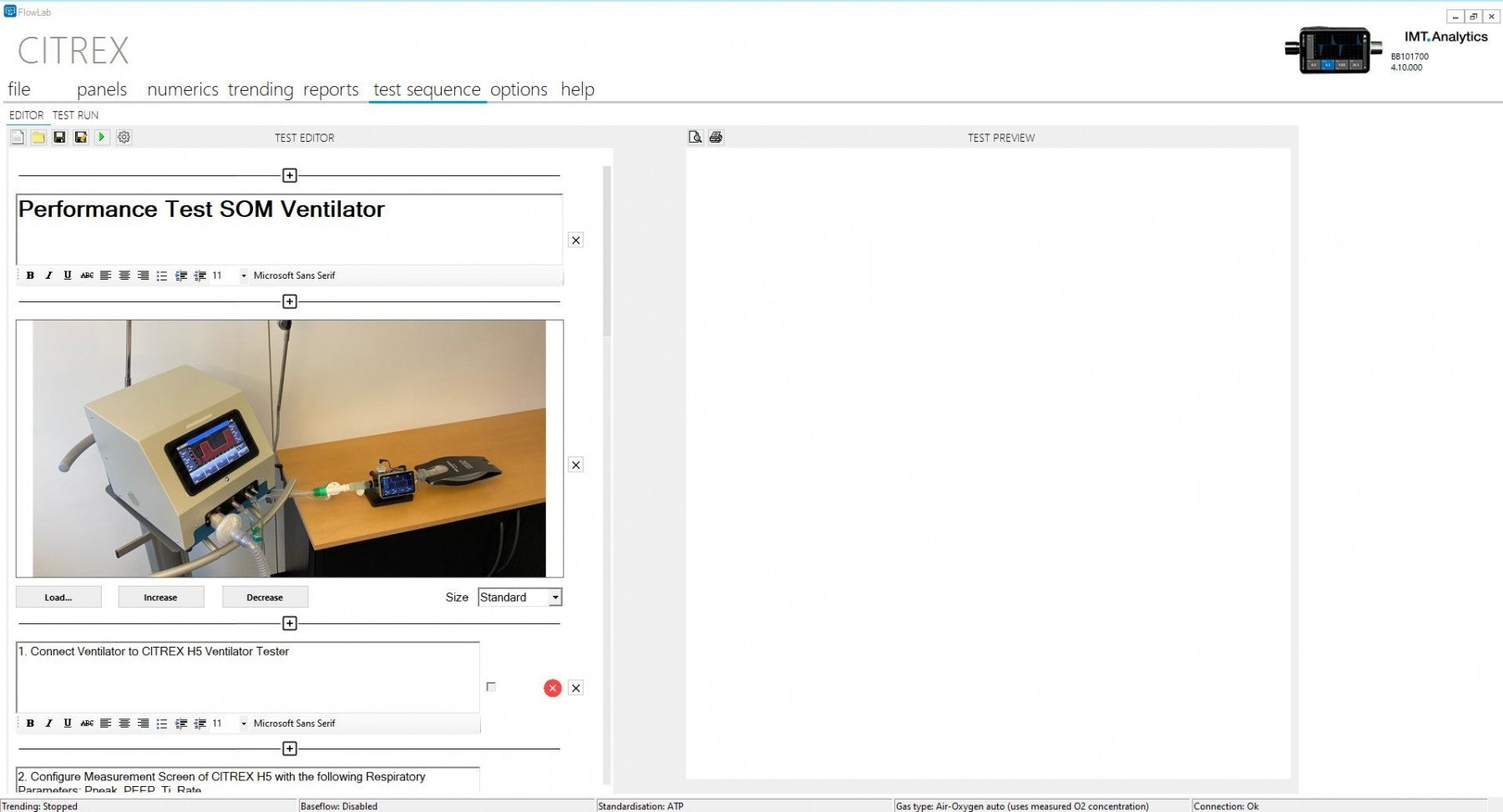
Task: Toggle bullet list formatting in step 1 toolbar
Action: (161, 724)
